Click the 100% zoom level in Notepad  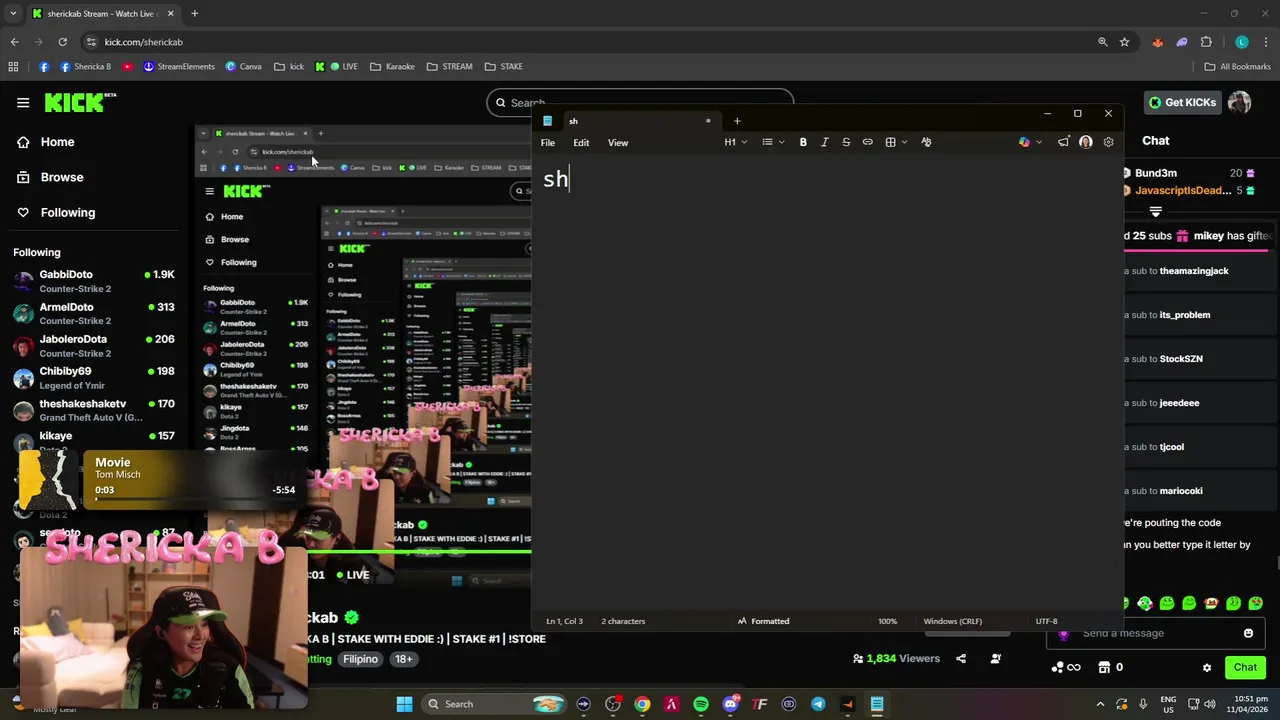point(887,621)
